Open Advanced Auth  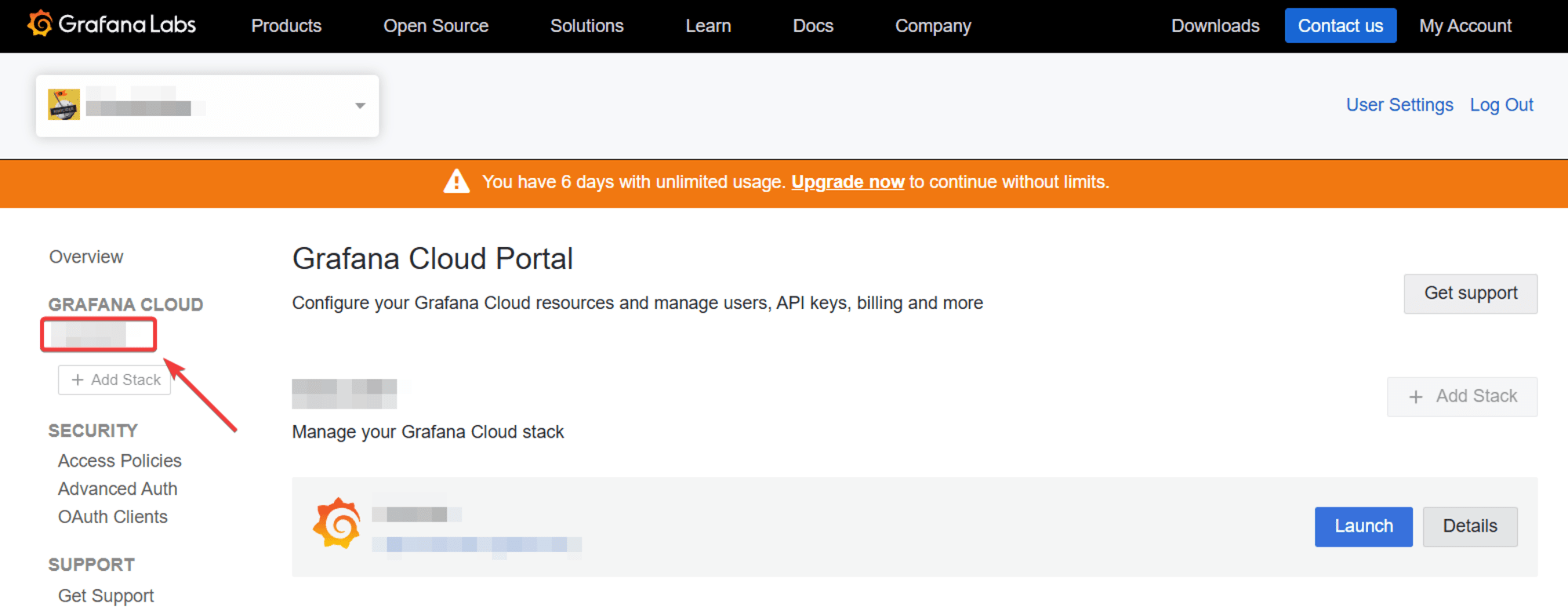pyautogui.click(x=118, y=489)
